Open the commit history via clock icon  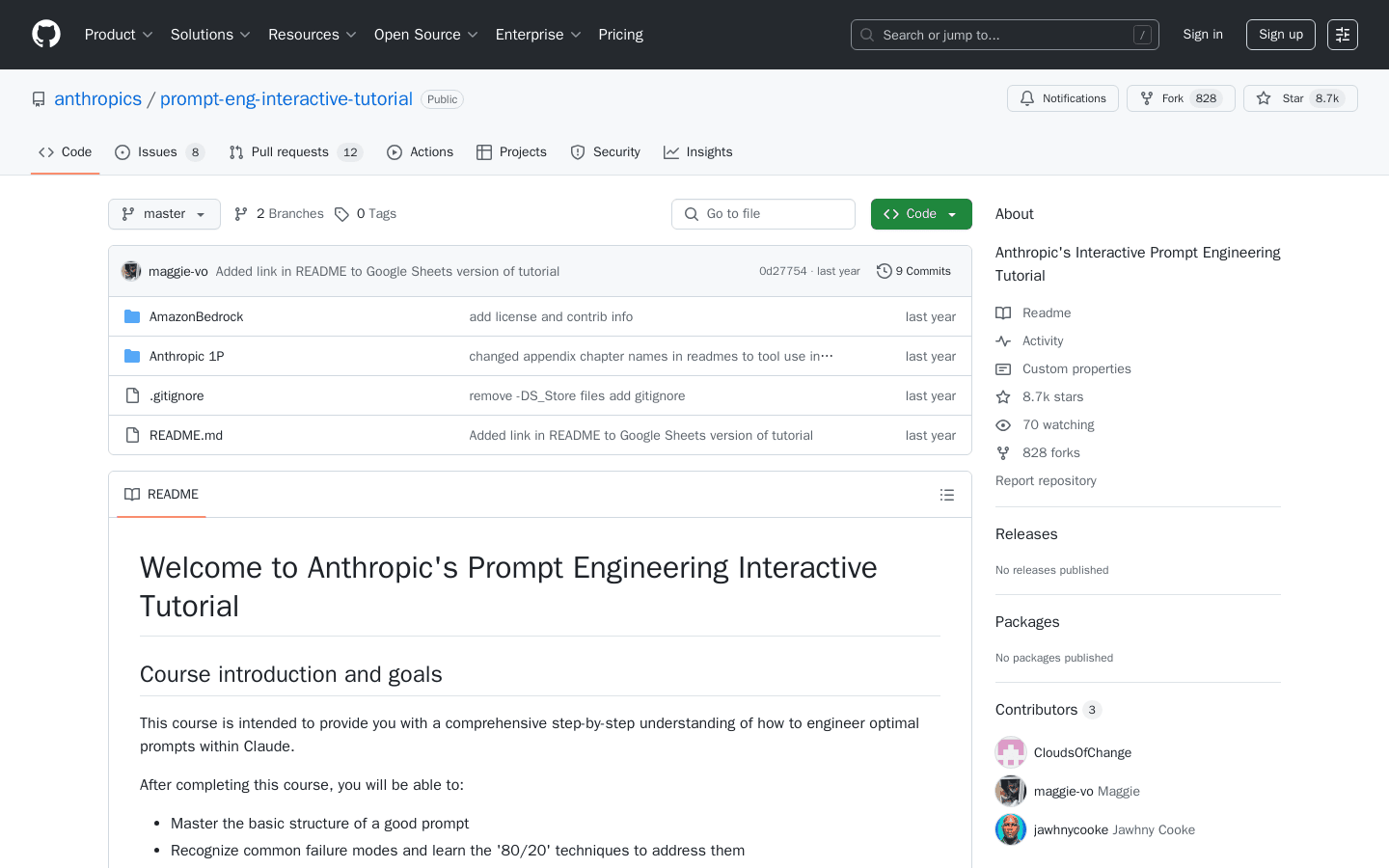[x=885, y=271]
